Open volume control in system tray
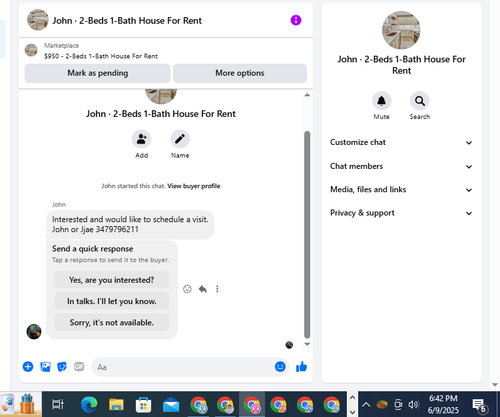500x417 pixels. coord(414,405)
